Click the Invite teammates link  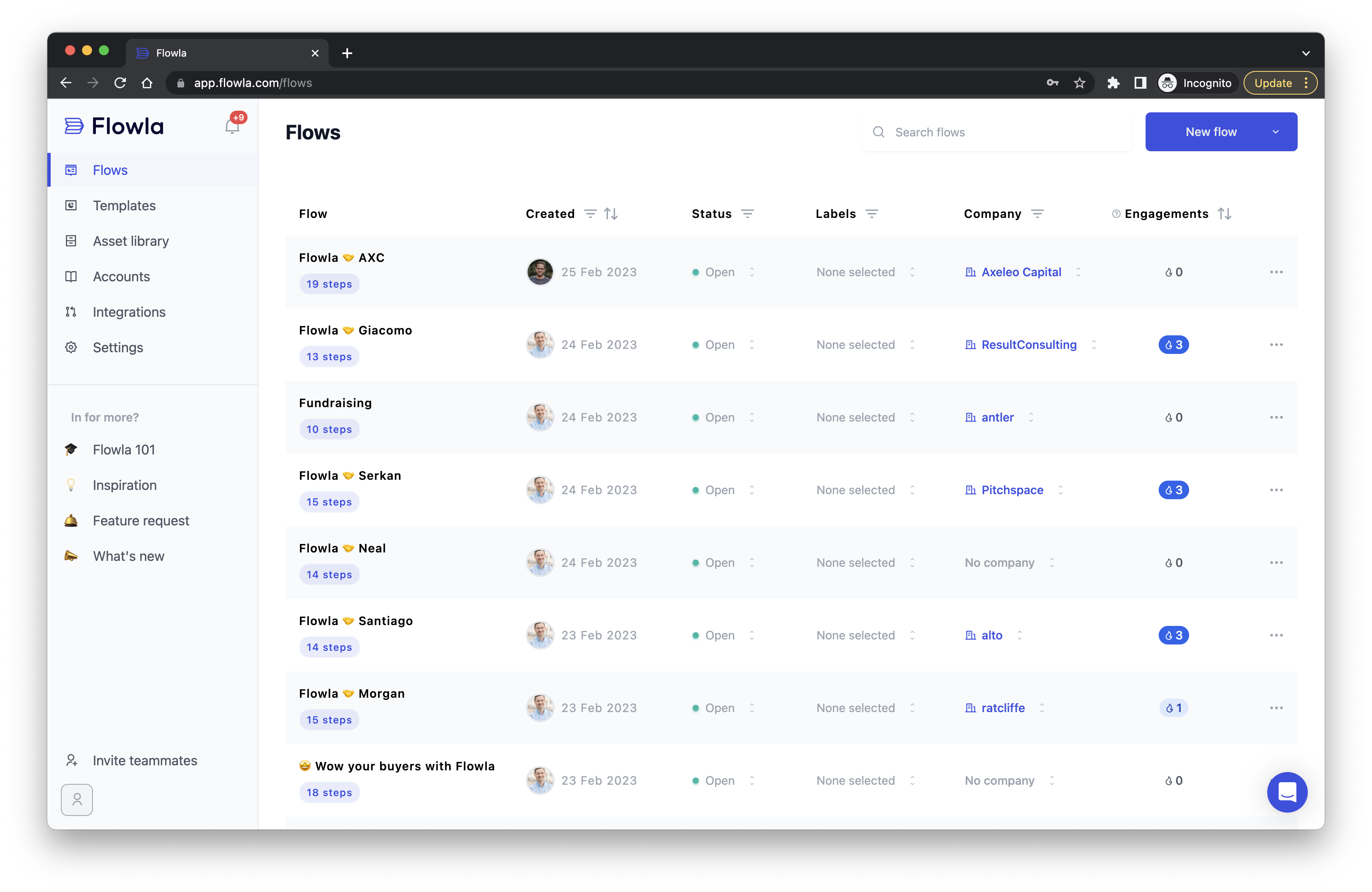pos(145,760)
